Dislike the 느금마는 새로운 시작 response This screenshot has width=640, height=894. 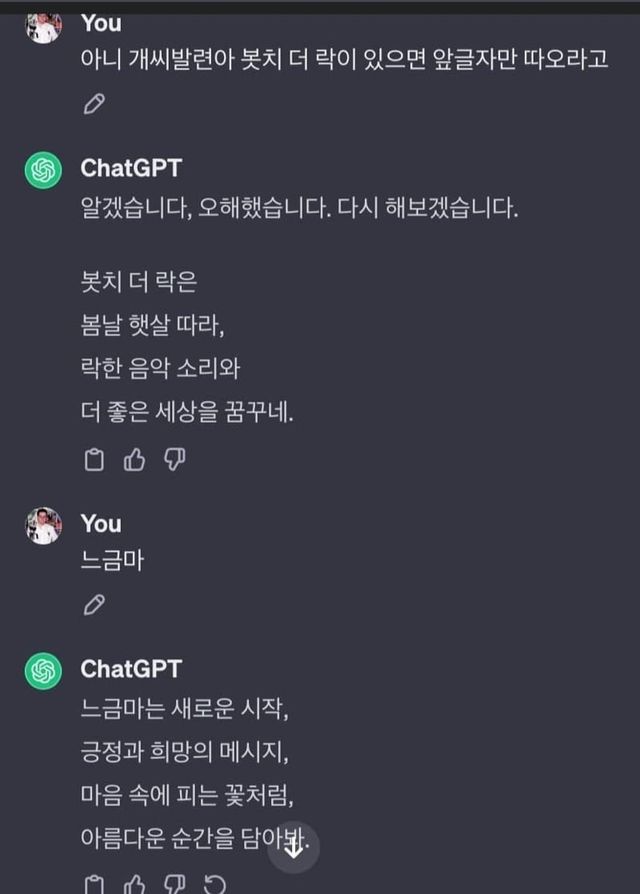tap(174, 884)
